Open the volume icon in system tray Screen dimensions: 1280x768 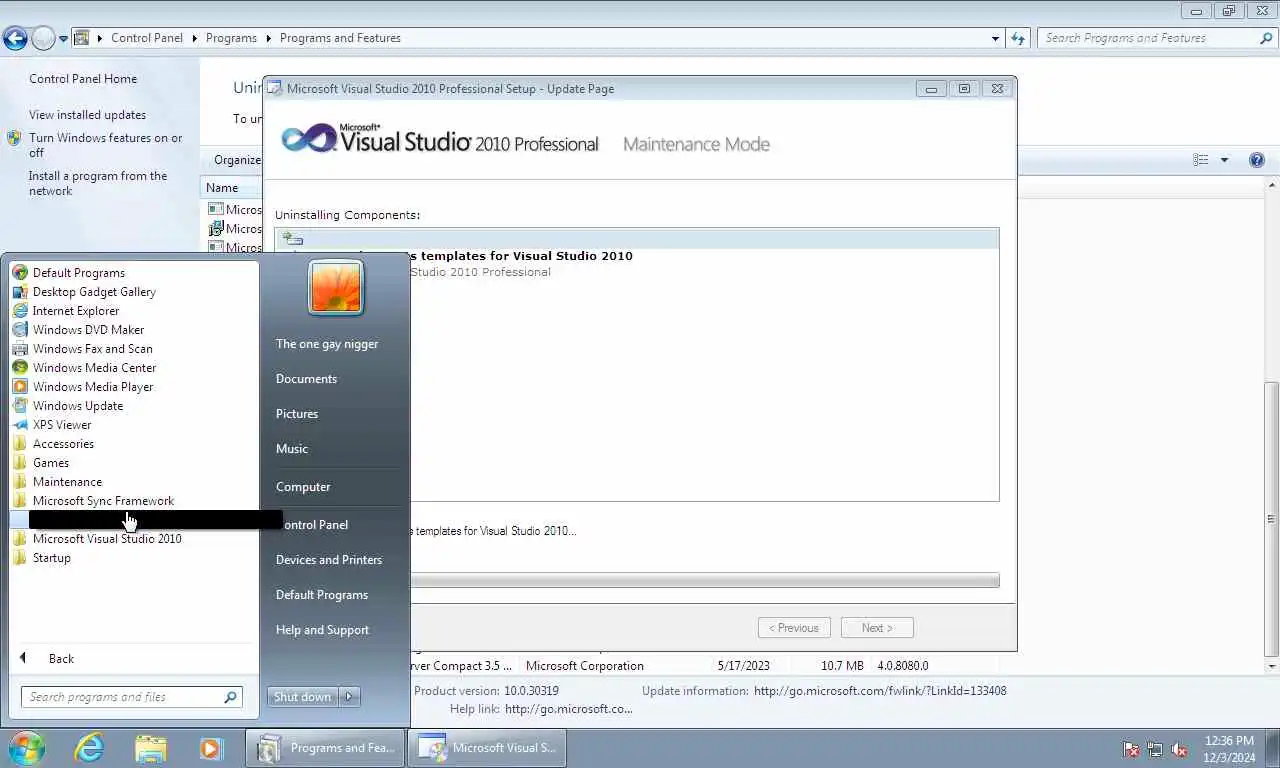1179,749
